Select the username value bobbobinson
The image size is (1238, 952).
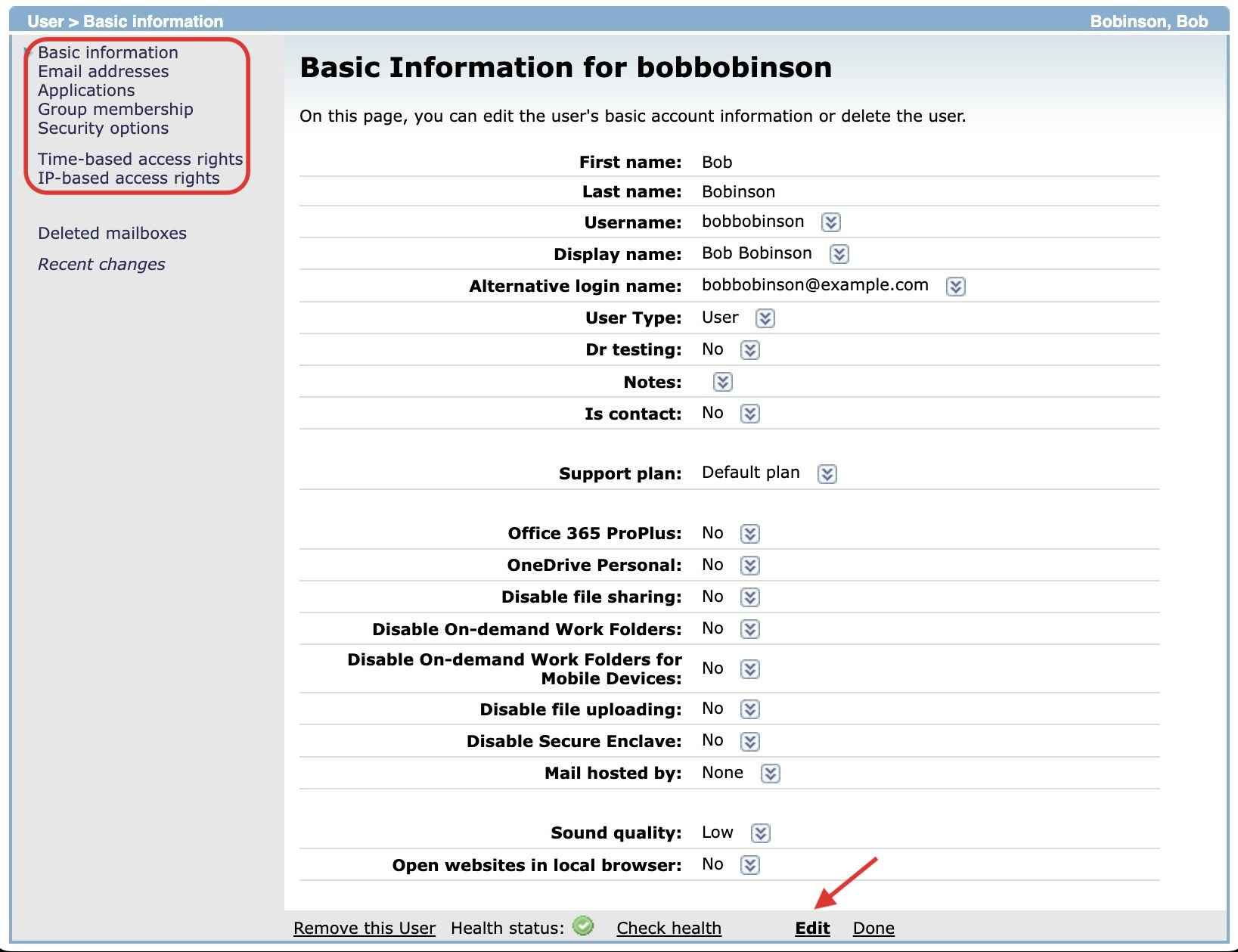click(753, 221)
